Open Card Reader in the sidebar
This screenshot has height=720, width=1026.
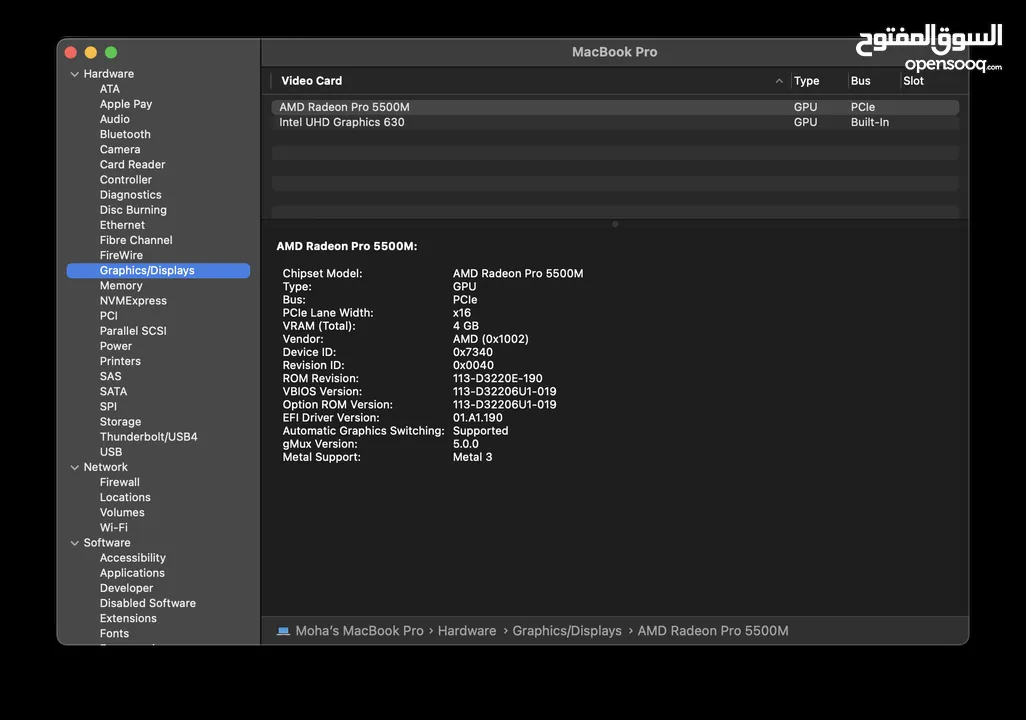132,164
